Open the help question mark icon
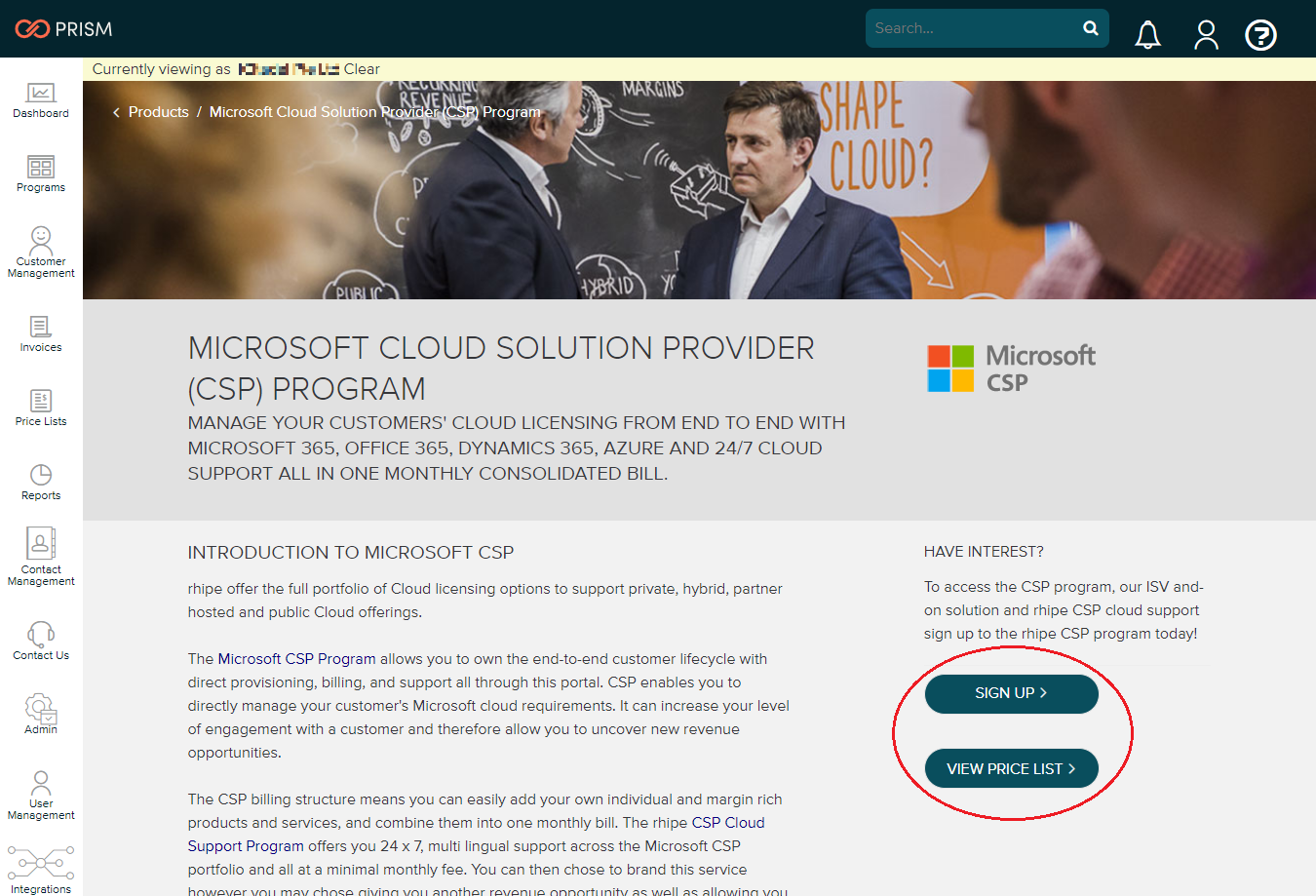The height and width of the screenshot is (896, 1316). click(x=1261, y=35)
